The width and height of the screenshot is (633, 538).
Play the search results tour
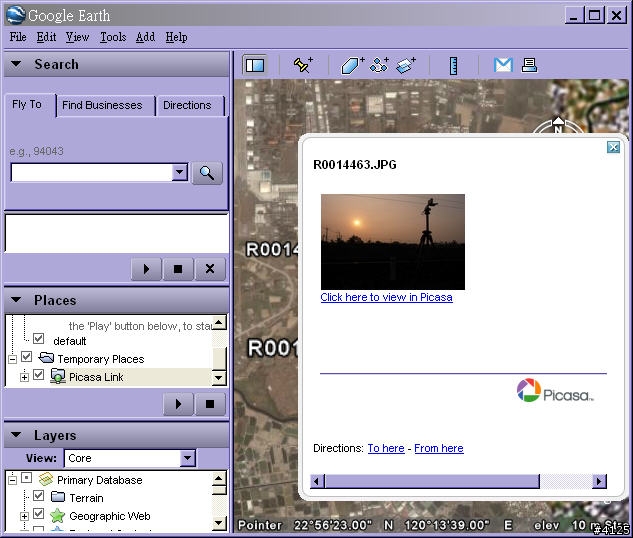point(146,269)
